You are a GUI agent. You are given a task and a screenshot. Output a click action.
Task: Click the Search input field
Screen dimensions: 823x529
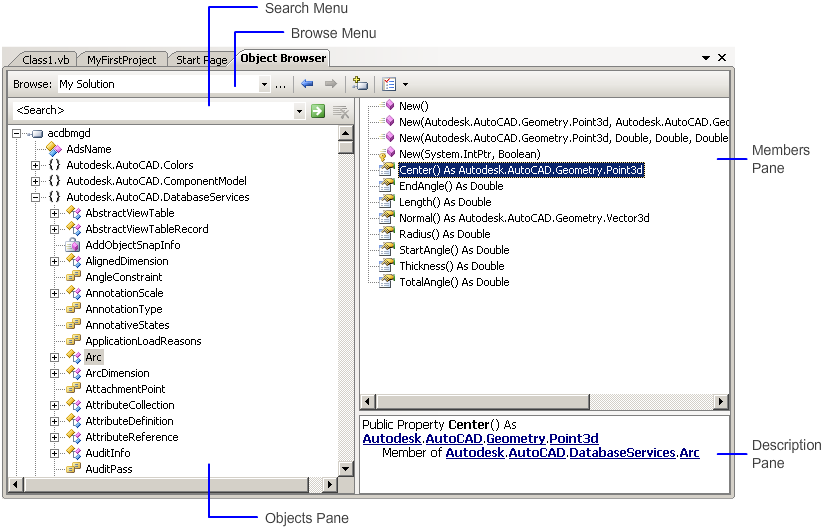[x=153, y=111]
